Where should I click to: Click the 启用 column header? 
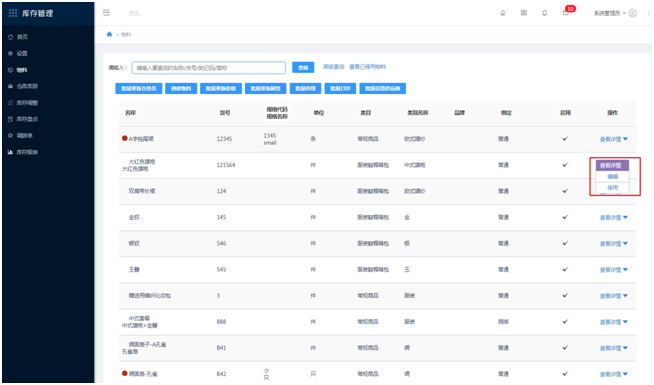566,113
